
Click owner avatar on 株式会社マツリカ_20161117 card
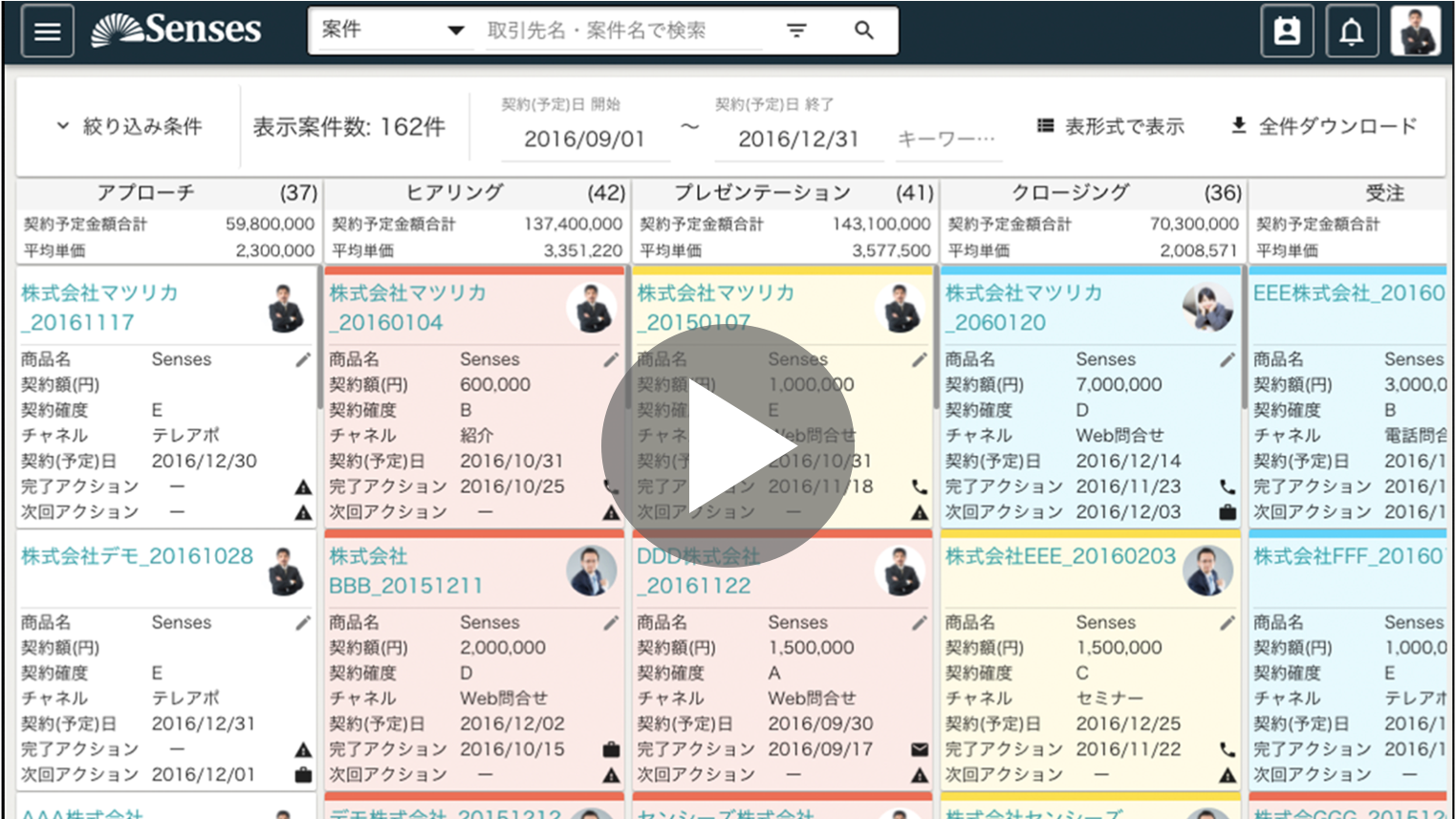(284, 308)
